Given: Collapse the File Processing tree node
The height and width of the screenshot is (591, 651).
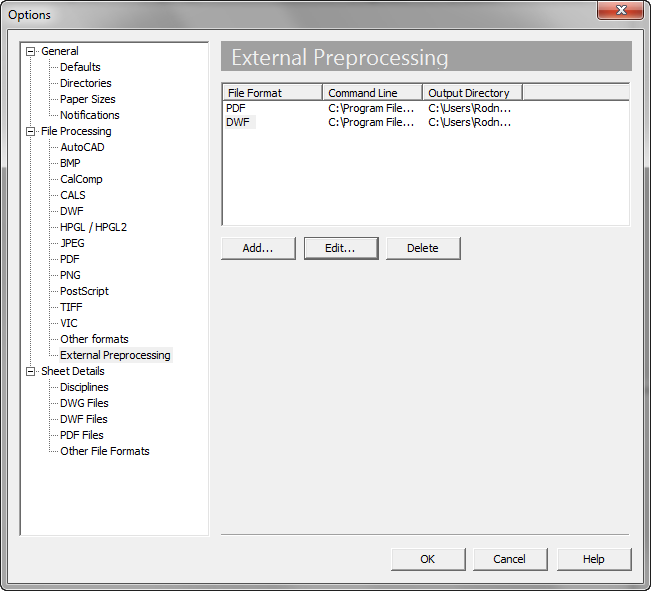Looking at the screenshot, I should click(x=30, y=132).
